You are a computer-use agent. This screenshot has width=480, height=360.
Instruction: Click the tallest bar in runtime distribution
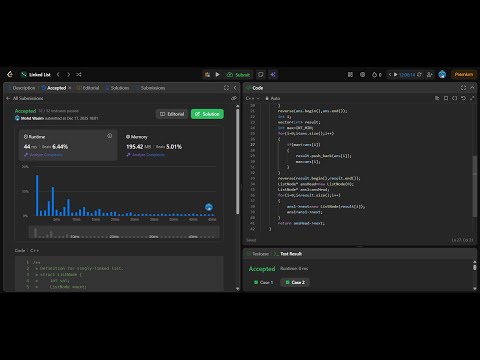pos(37,196)
